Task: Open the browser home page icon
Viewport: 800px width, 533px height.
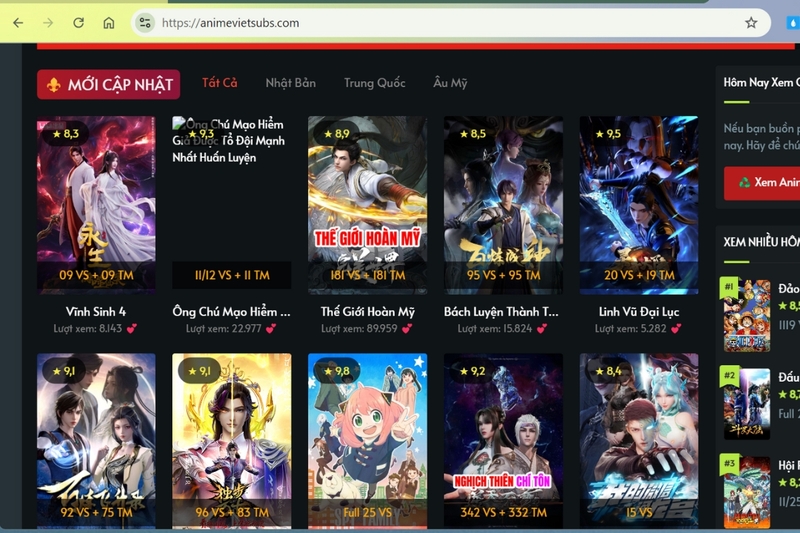Action: pos(109,23)
